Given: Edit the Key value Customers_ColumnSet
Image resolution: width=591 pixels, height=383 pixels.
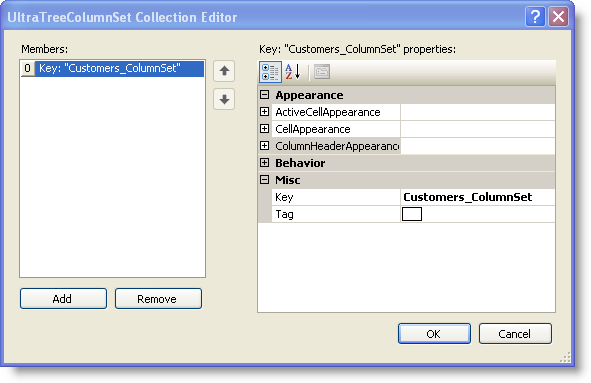Looking at the screenshot, I should [478, 197].
